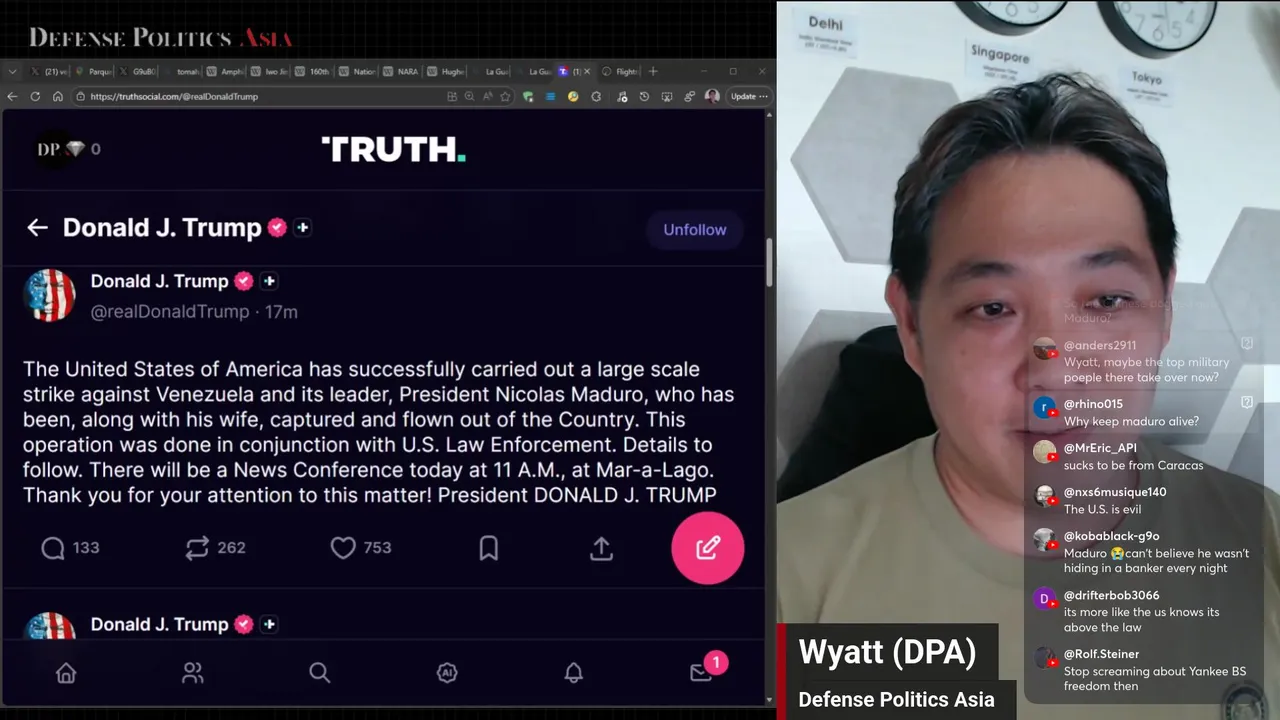The height and width of the screenshot is (720, 1280).
Task: Open Groups people icon in the bottom navigation
Action: (x=193, y=673)
